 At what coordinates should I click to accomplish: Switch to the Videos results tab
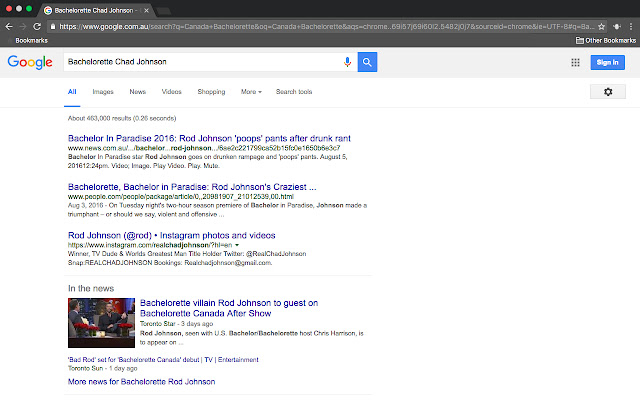pos(172,92)
